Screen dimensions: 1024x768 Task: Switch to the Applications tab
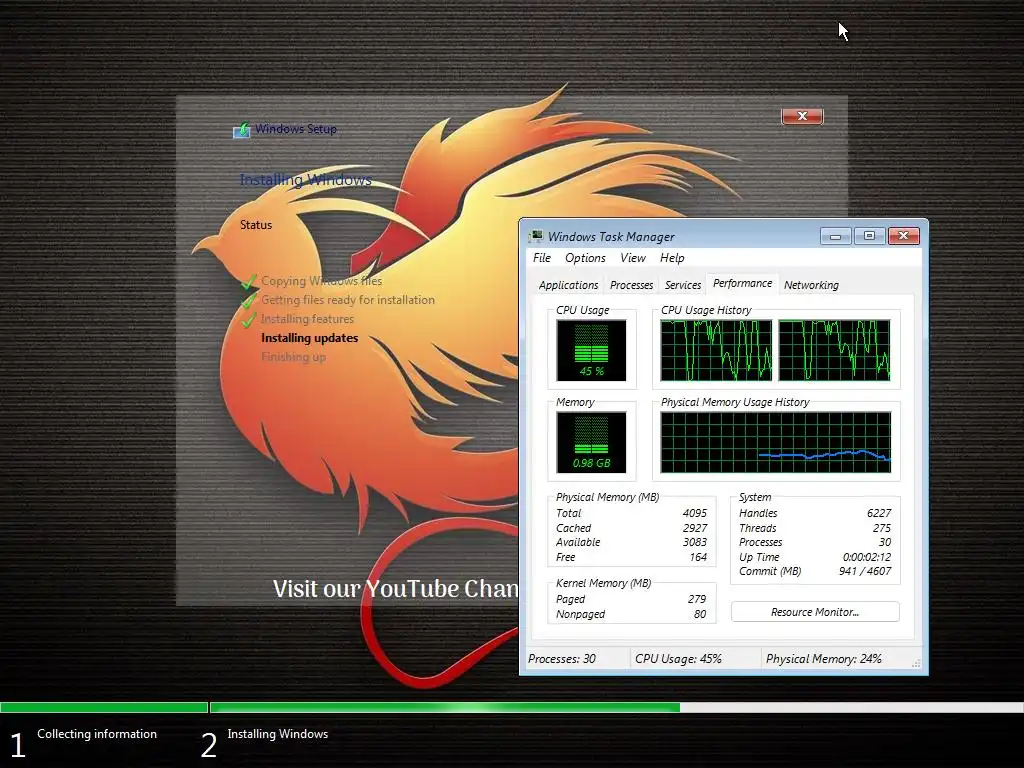568,285
